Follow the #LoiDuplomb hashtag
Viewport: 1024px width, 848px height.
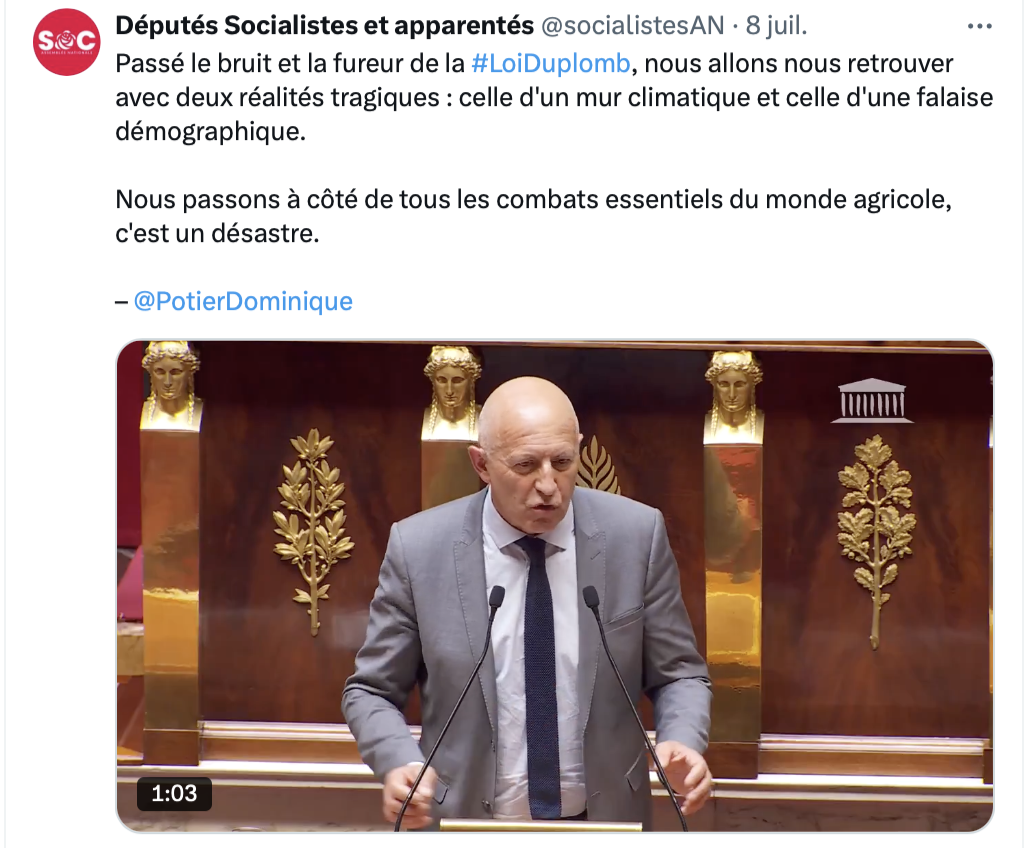(x=551, y=63)
